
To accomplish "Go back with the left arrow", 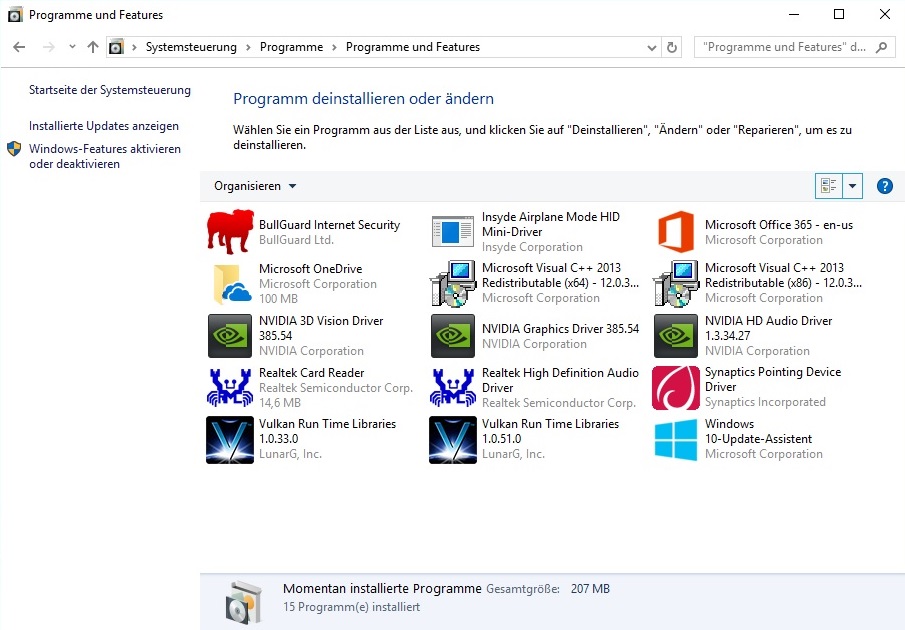I will 19,47.
